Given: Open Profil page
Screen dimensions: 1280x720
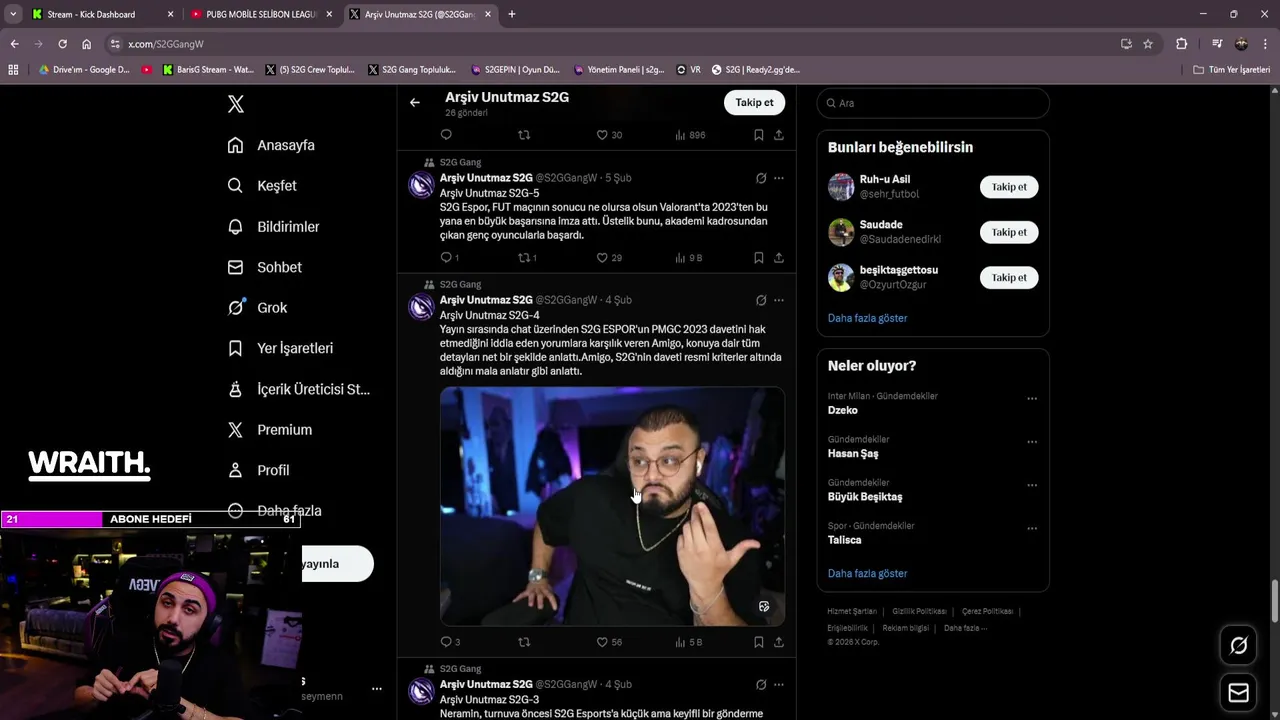Looking at the screenshot, I should pos(258,470).
